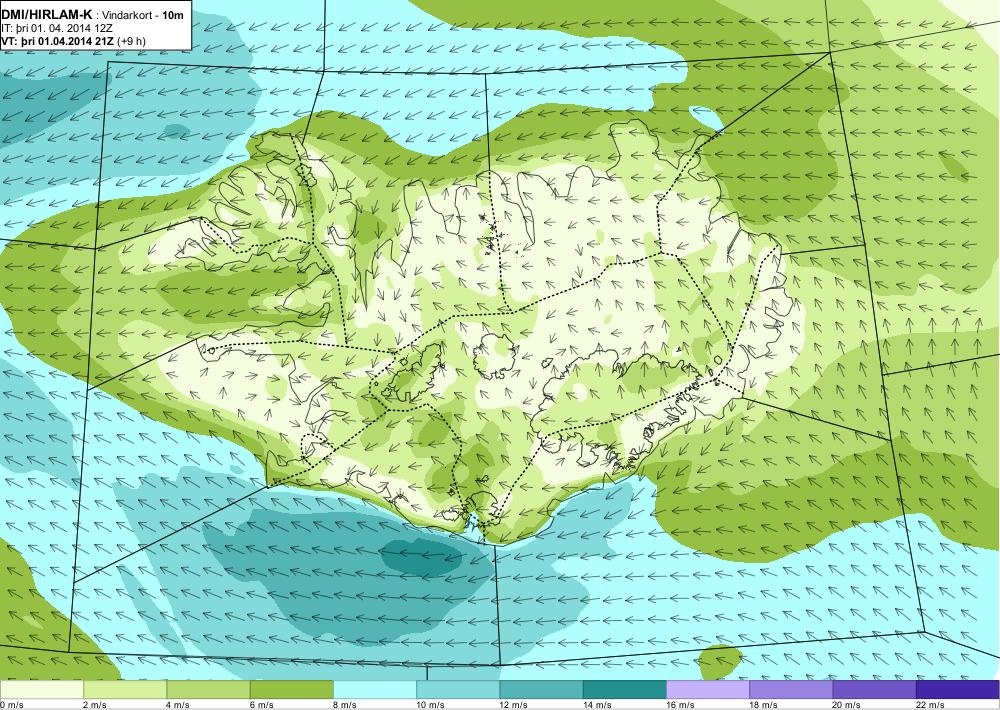Select the light cyan 8–10 m/s legend swatch
The height and width of the screenshot is (710, 1000).
[375, 690]
